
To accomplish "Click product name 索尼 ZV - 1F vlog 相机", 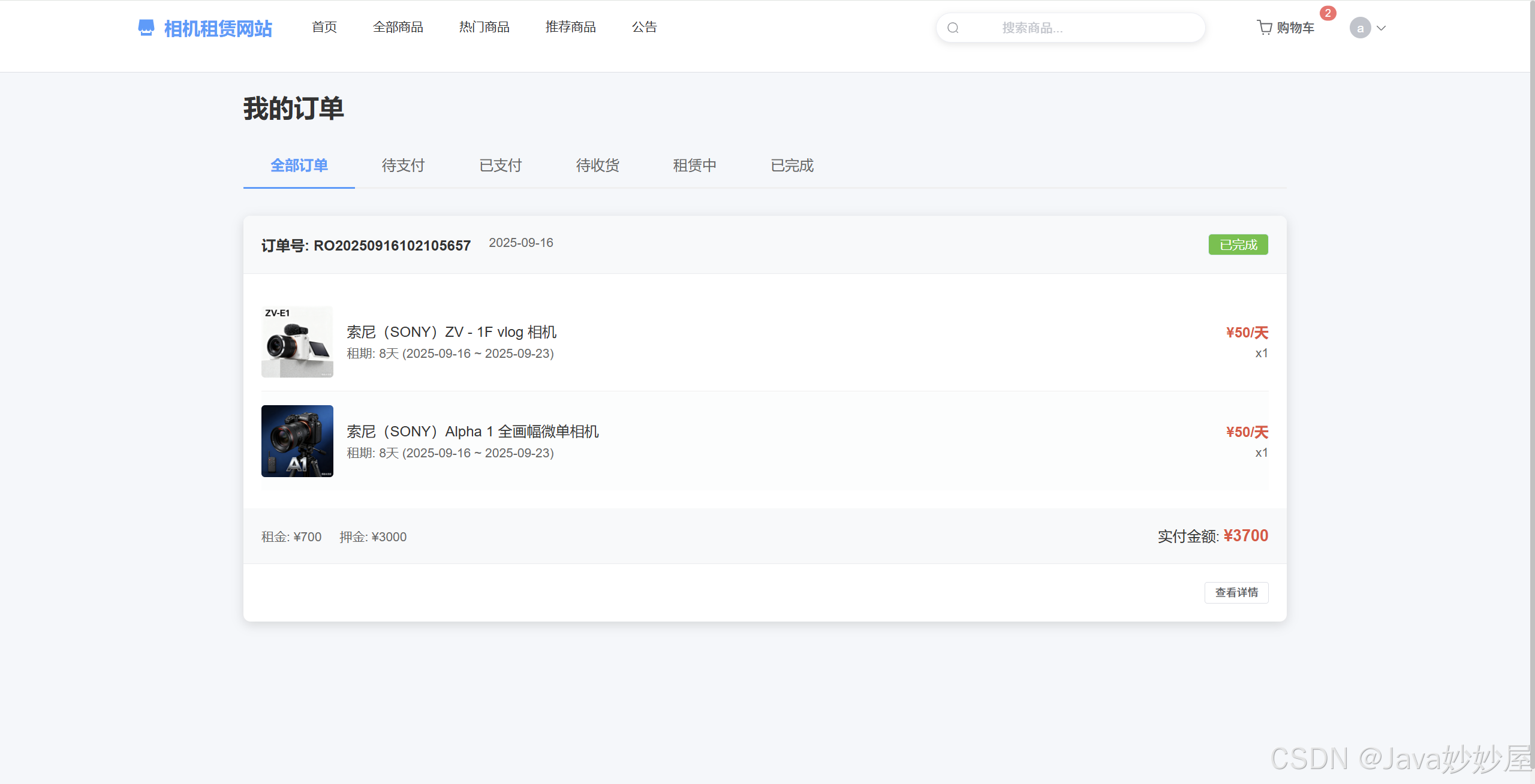I will pyautogui.click(x=452, y=332).
